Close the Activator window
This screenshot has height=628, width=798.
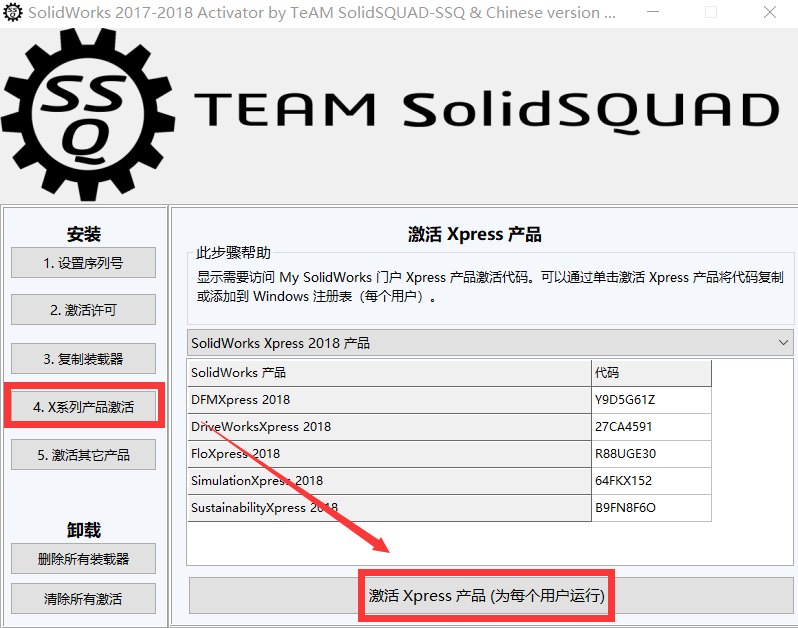click(770, 12)
